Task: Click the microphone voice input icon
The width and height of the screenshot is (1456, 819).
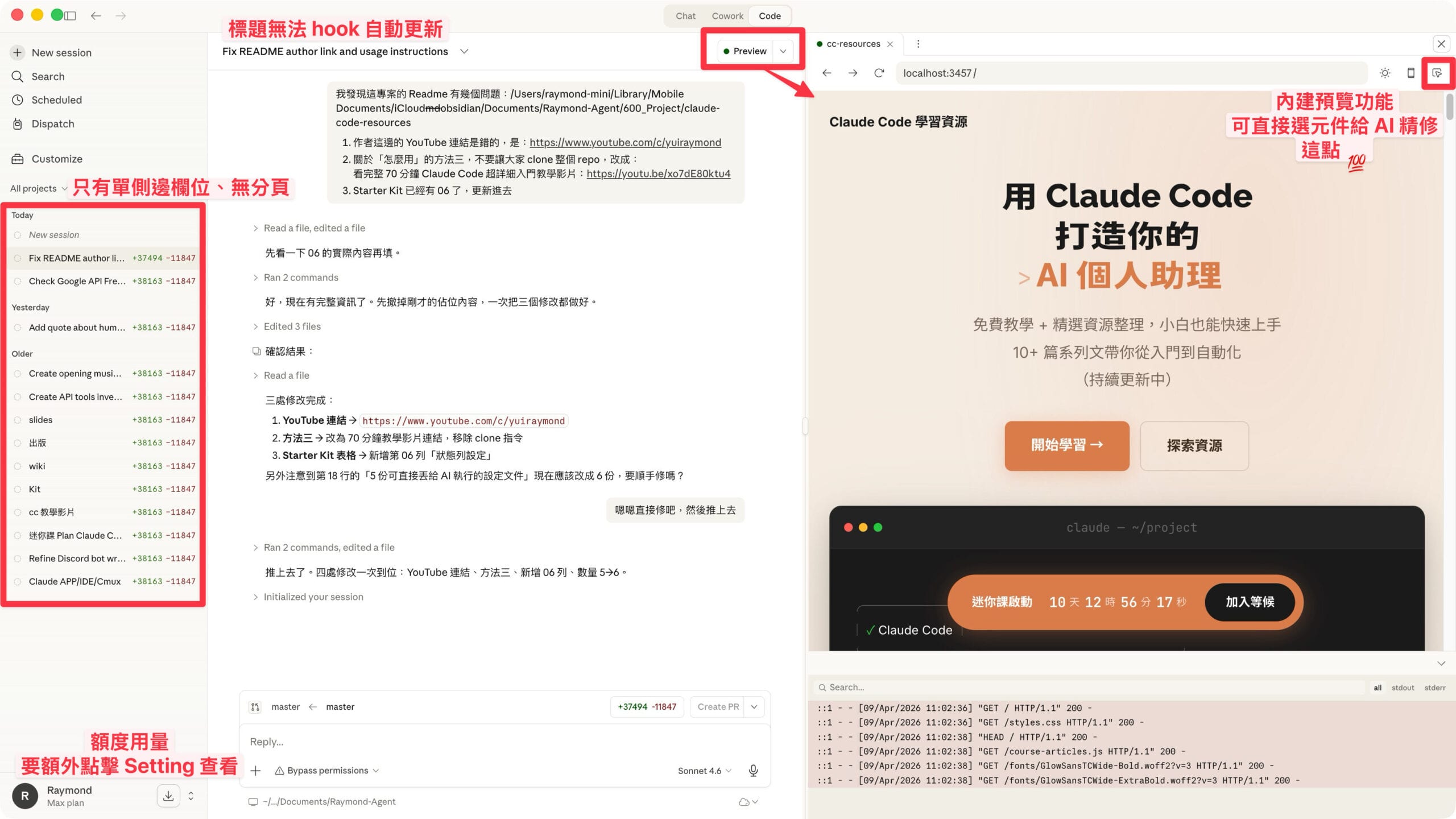Action: [x=753, y=770]
